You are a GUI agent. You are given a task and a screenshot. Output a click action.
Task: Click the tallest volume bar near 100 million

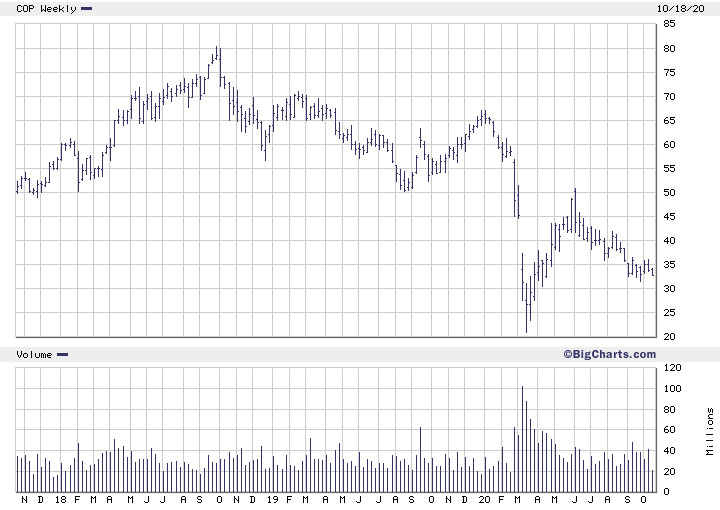(x=523, y=439)
